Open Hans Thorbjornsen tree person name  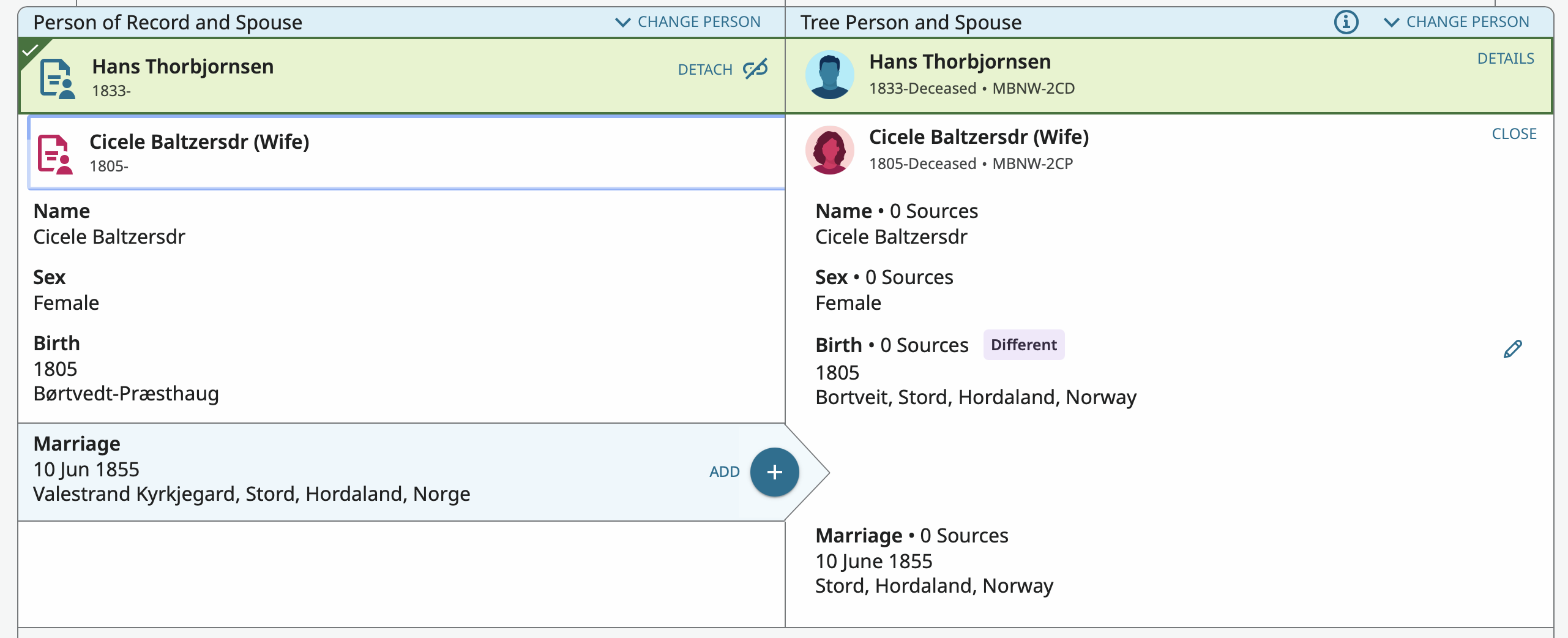(x=960, y=62)
